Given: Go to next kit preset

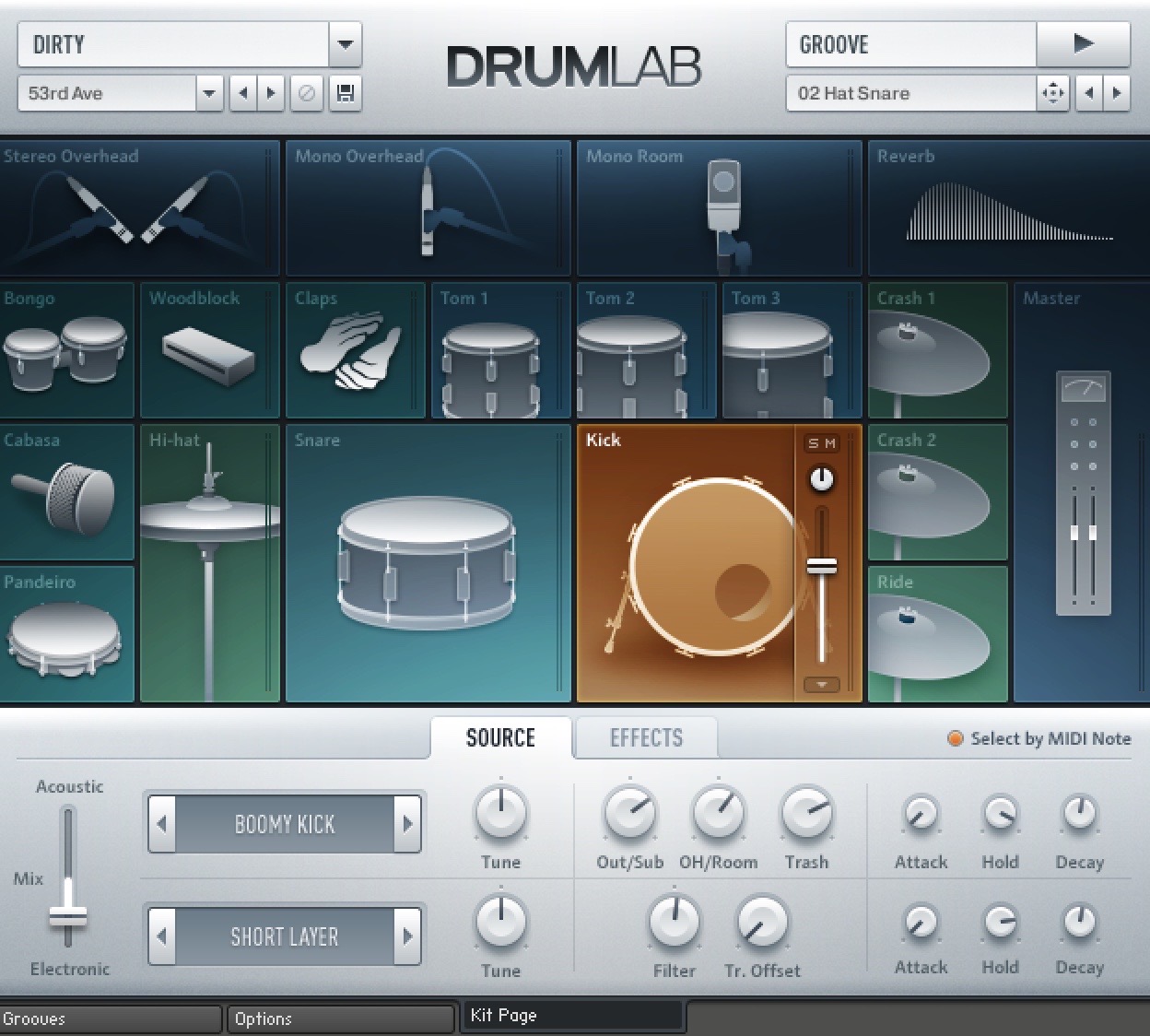Looking at the screenshot, I should (271, 93).
